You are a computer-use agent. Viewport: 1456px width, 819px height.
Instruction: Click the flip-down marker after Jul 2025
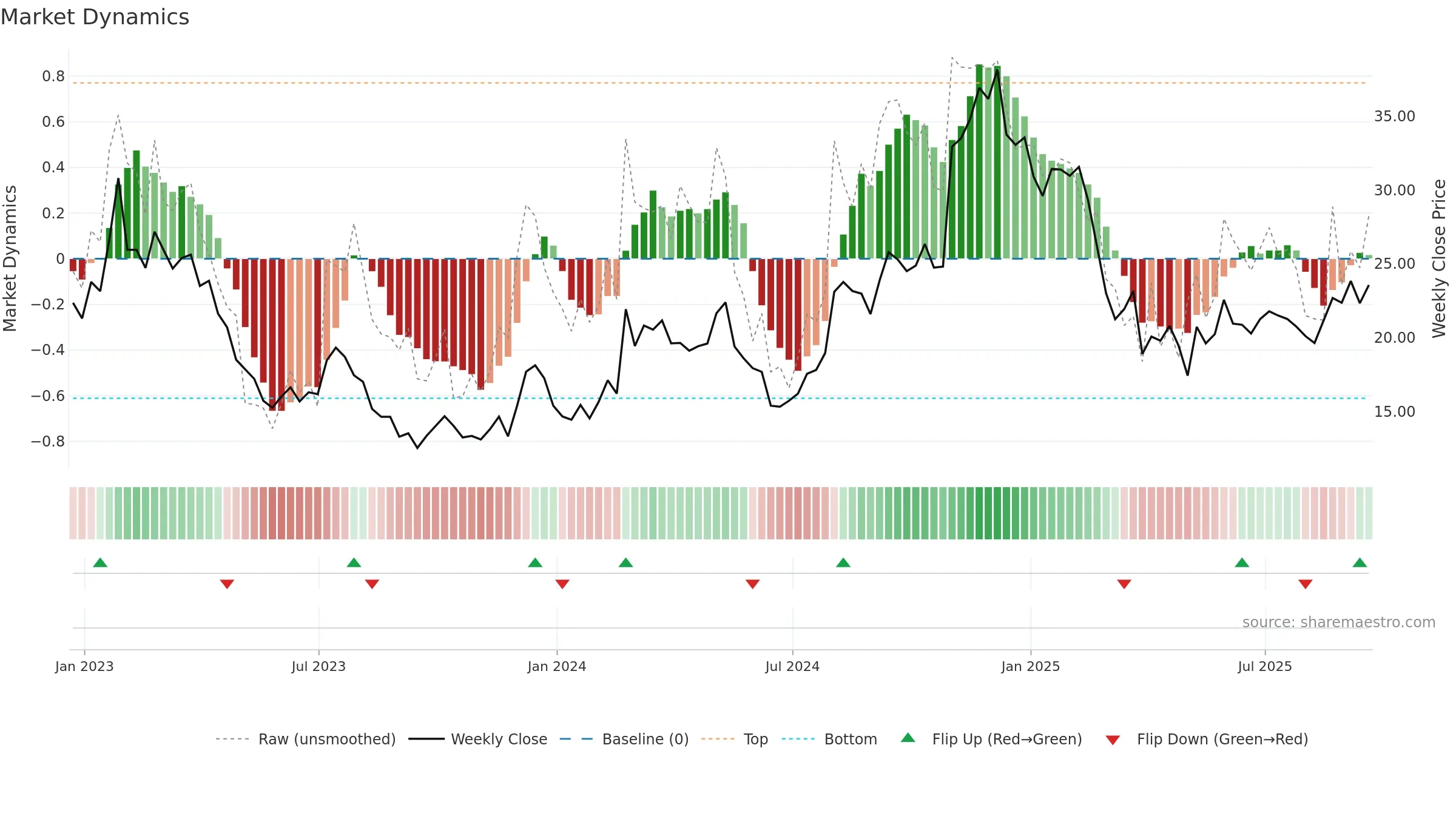click(x=1306, y=584)
